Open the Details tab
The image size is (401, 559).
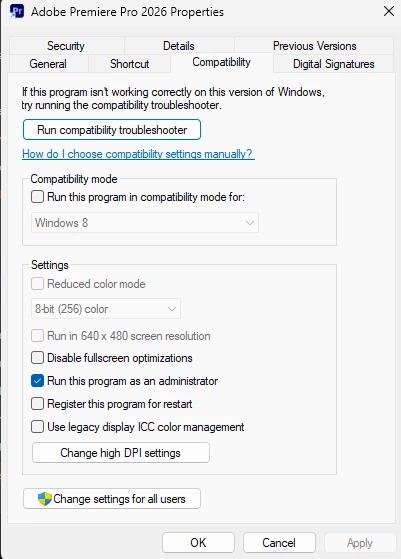coord(179,46)
